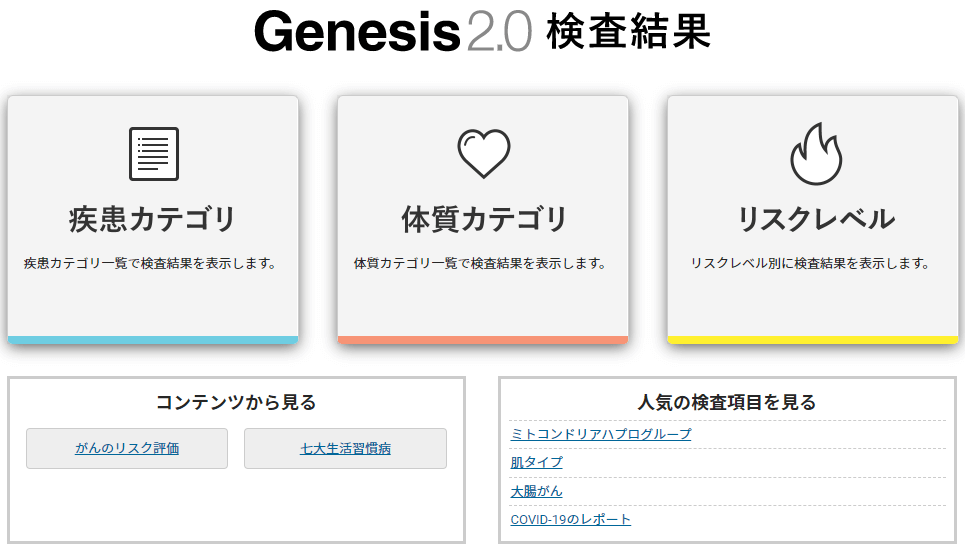The image size is (965, 548).
Task: Open the 肌タイプ link
Action: (x=536, y=462)
